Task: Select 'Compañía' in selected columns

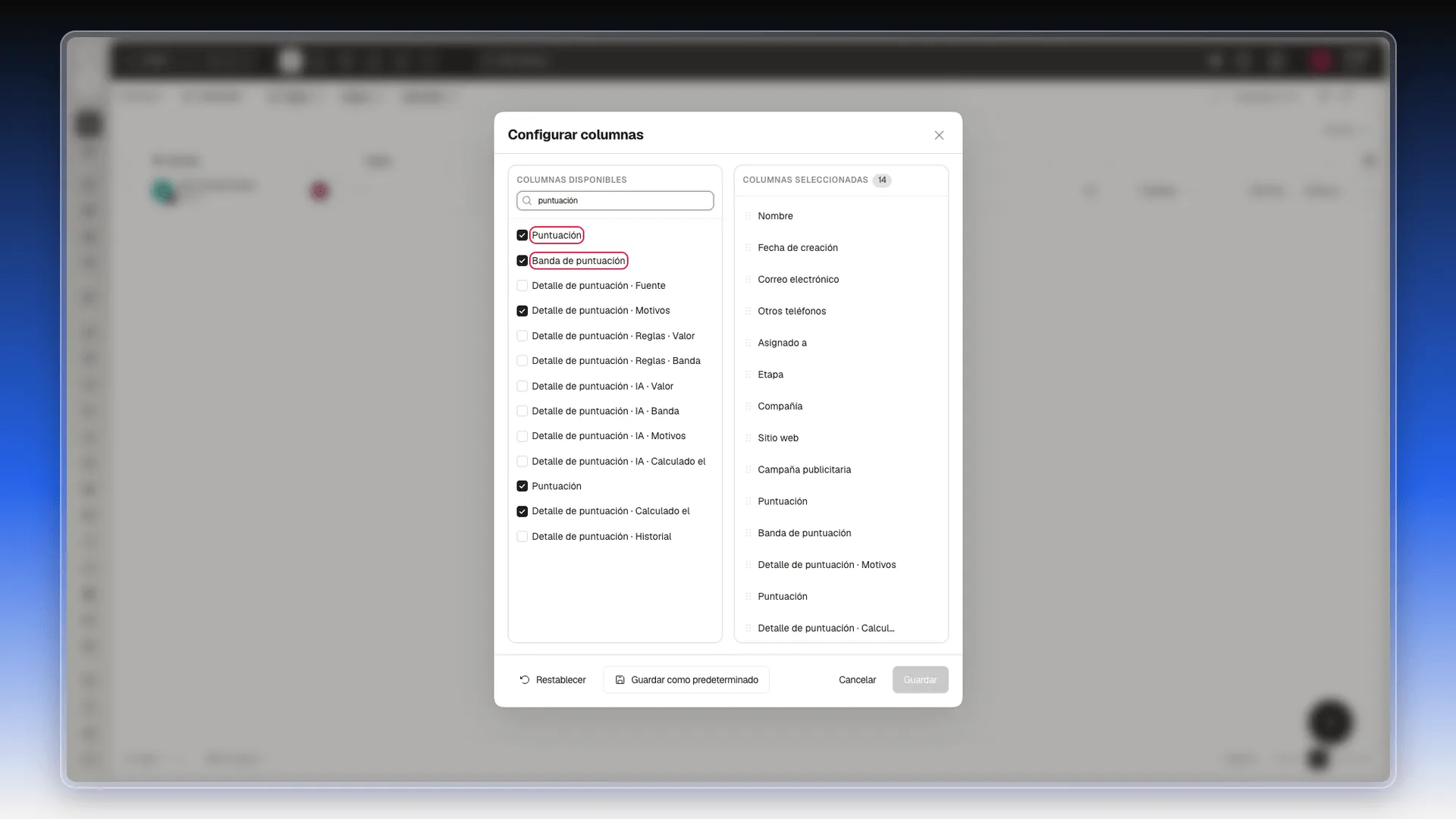Action: 841,406
